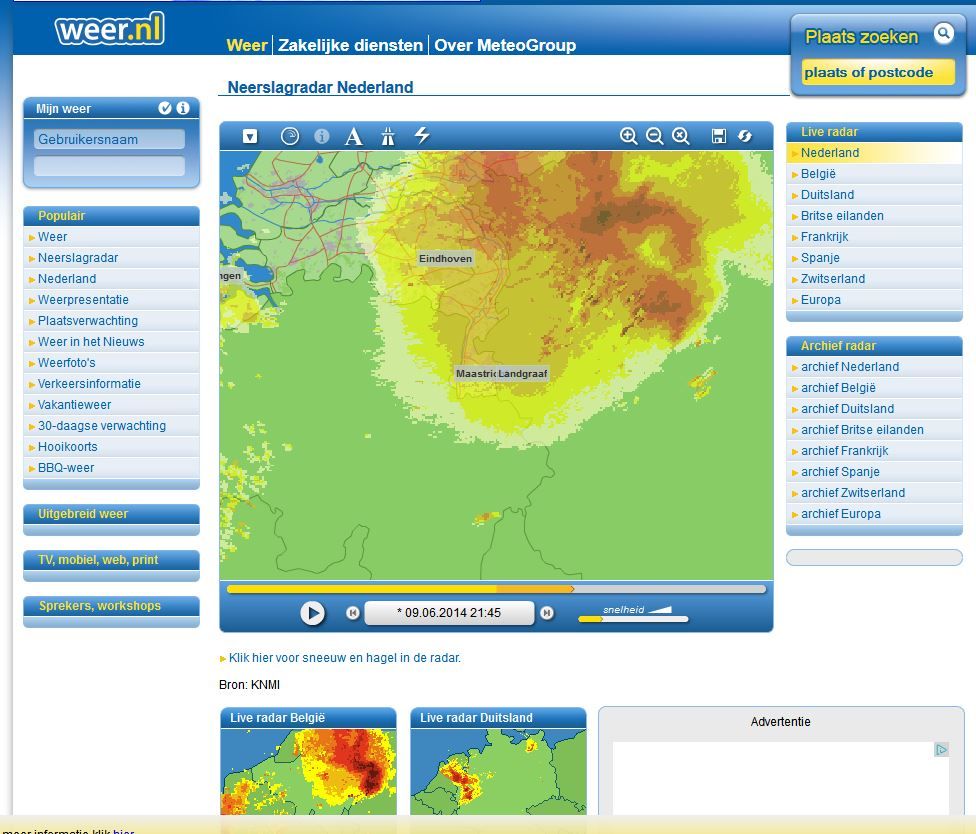Open the Over MeteoGroup menu
Image resolution: width=976 pixels, height=834 pixels.
click(x=505, y=45)
